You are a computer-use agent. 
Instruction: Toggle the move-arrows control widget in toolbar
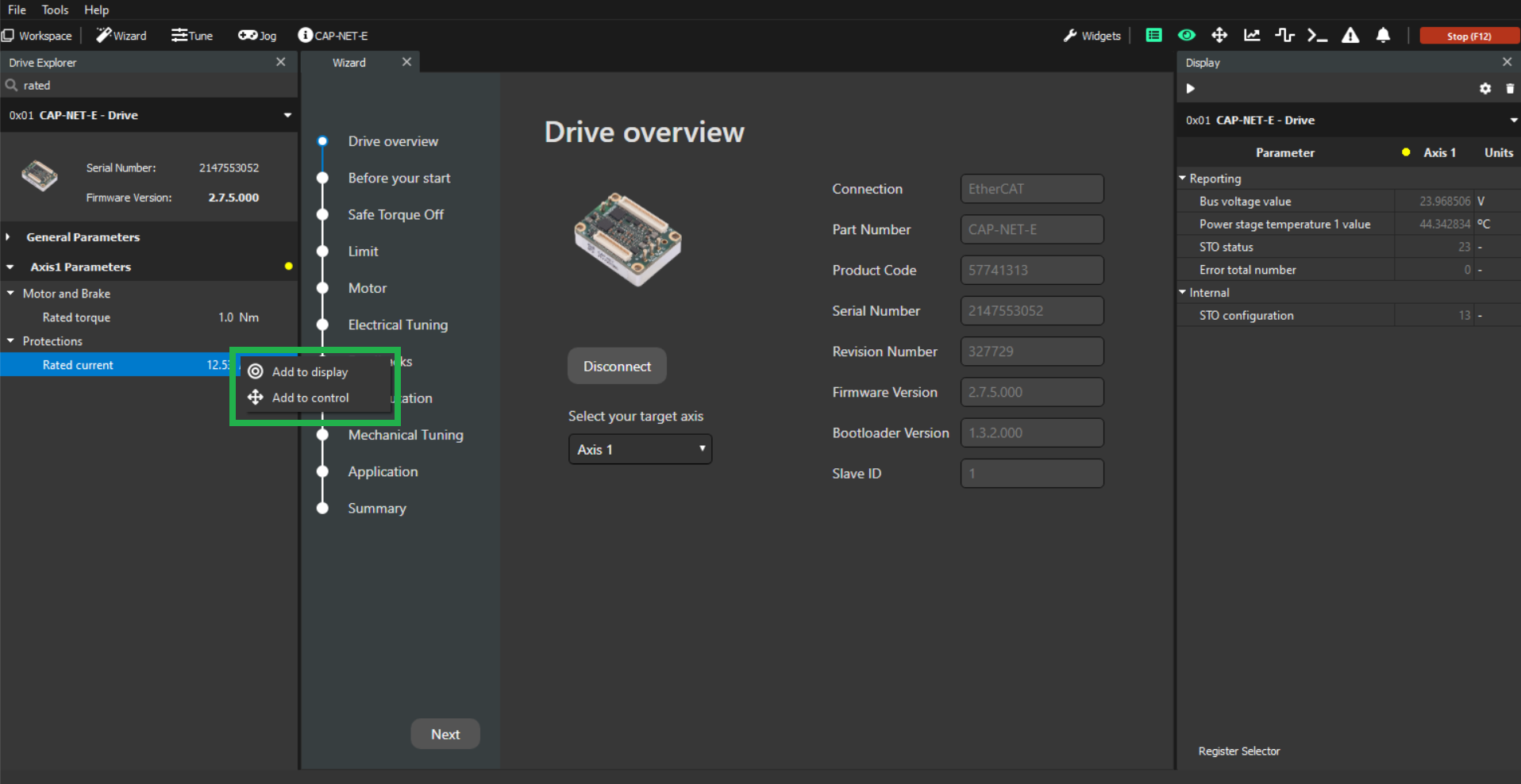pyautogui.click(x=1219, y=36)
